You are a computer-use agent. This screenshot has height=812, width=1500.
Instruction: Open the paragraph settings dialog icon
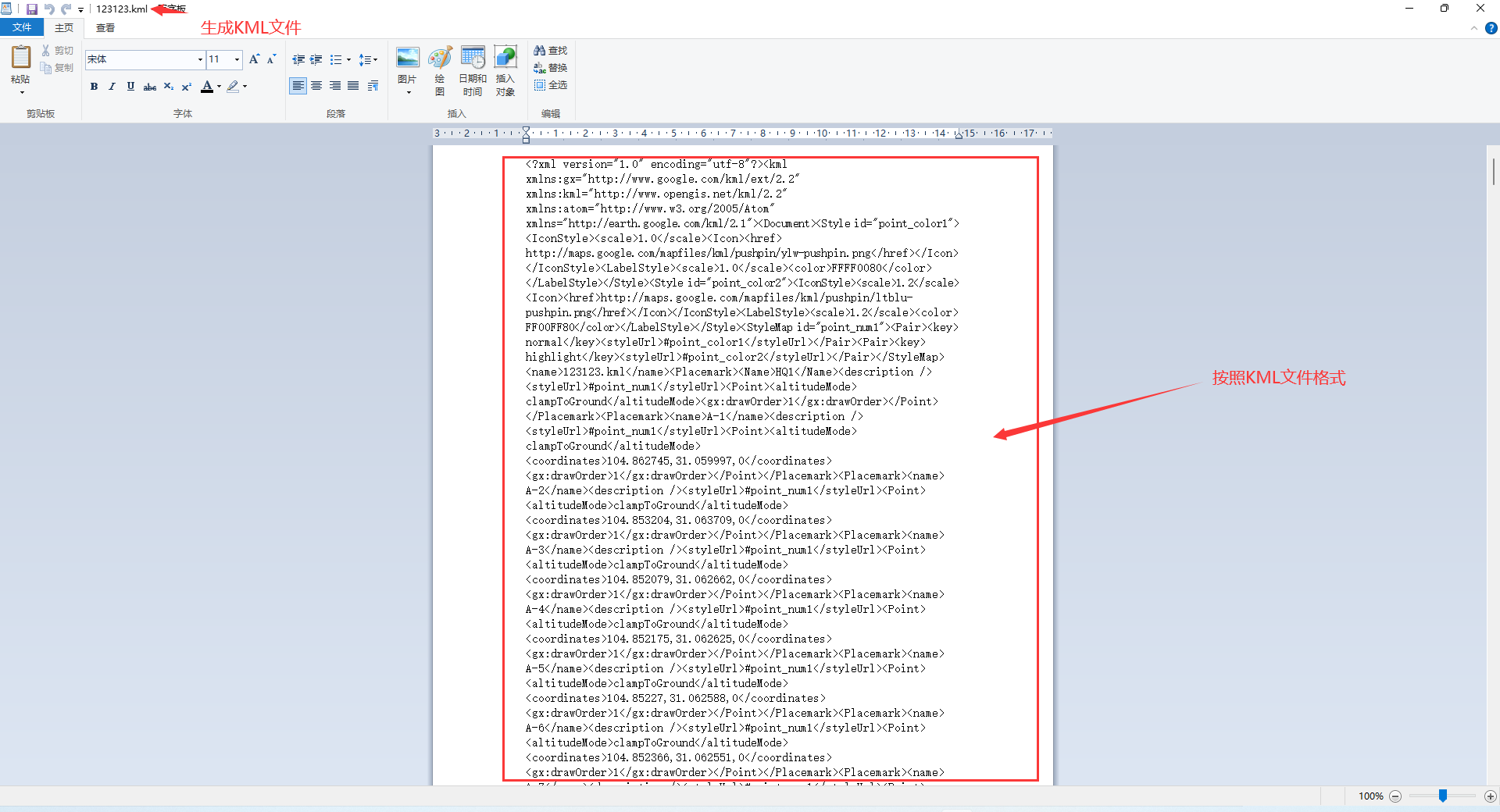point(373,86)
